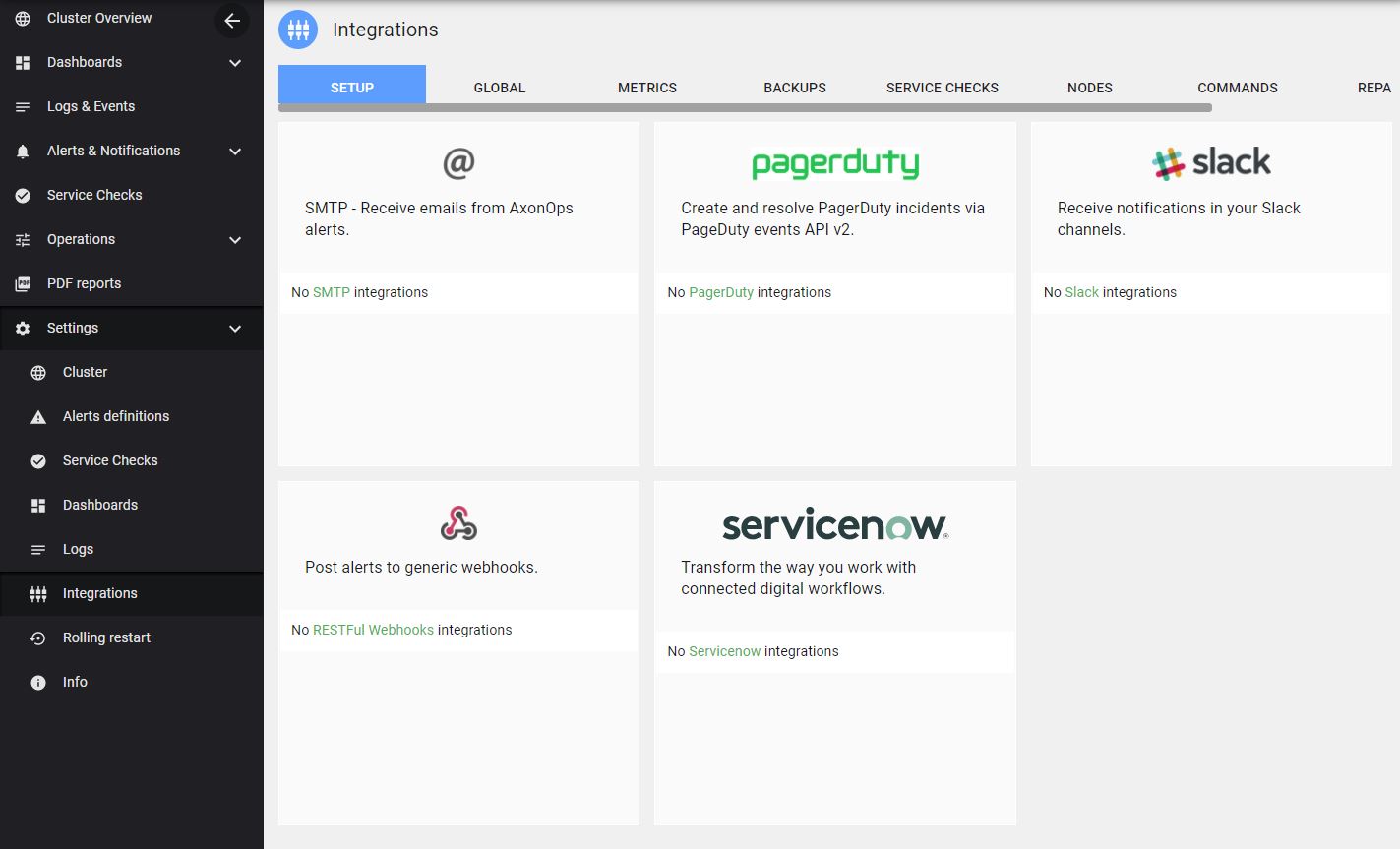
Task: Open the BACKUPS tab
Action: pos(794,88)
